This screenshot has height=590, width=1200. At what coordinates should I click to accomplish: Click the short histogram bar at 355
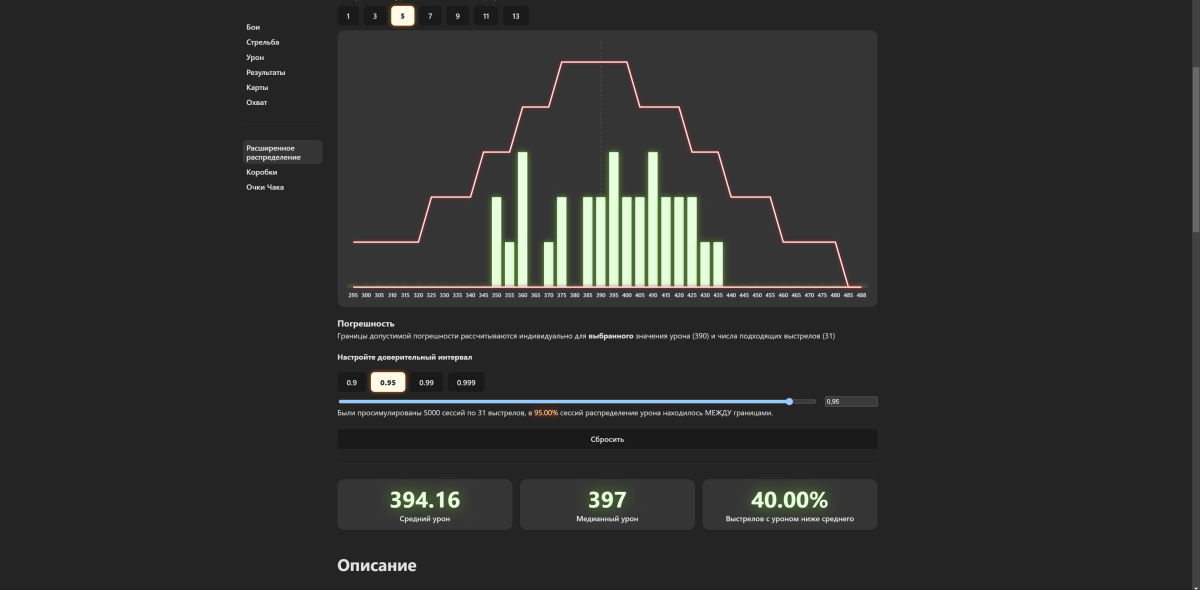pyautogui.click(x=510, y=264)
